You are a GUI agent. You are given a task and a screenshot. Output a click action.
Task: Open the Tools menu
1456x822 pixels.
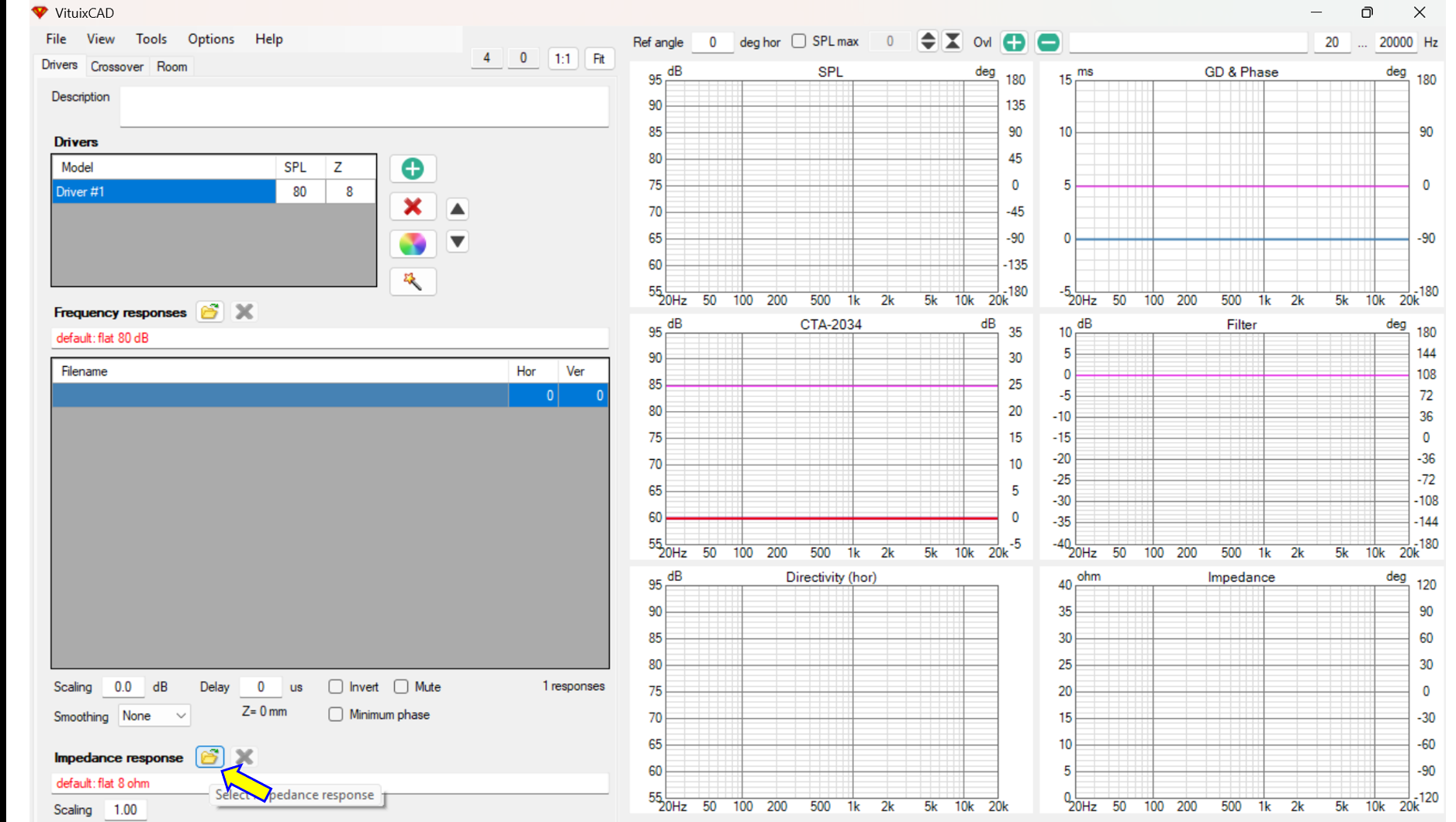click(x=151, y=39)
